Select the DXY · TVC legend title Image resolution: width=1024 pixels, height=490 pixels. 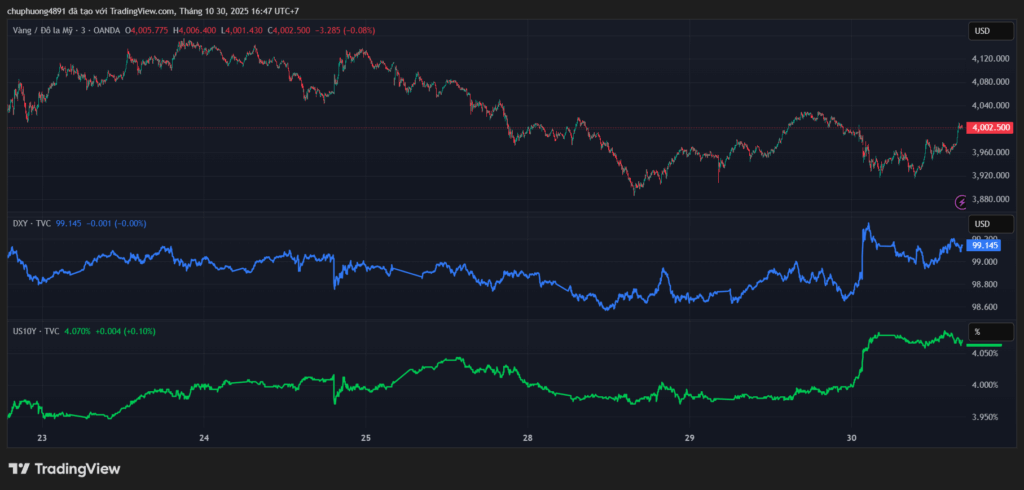click(x=30, y=223)
